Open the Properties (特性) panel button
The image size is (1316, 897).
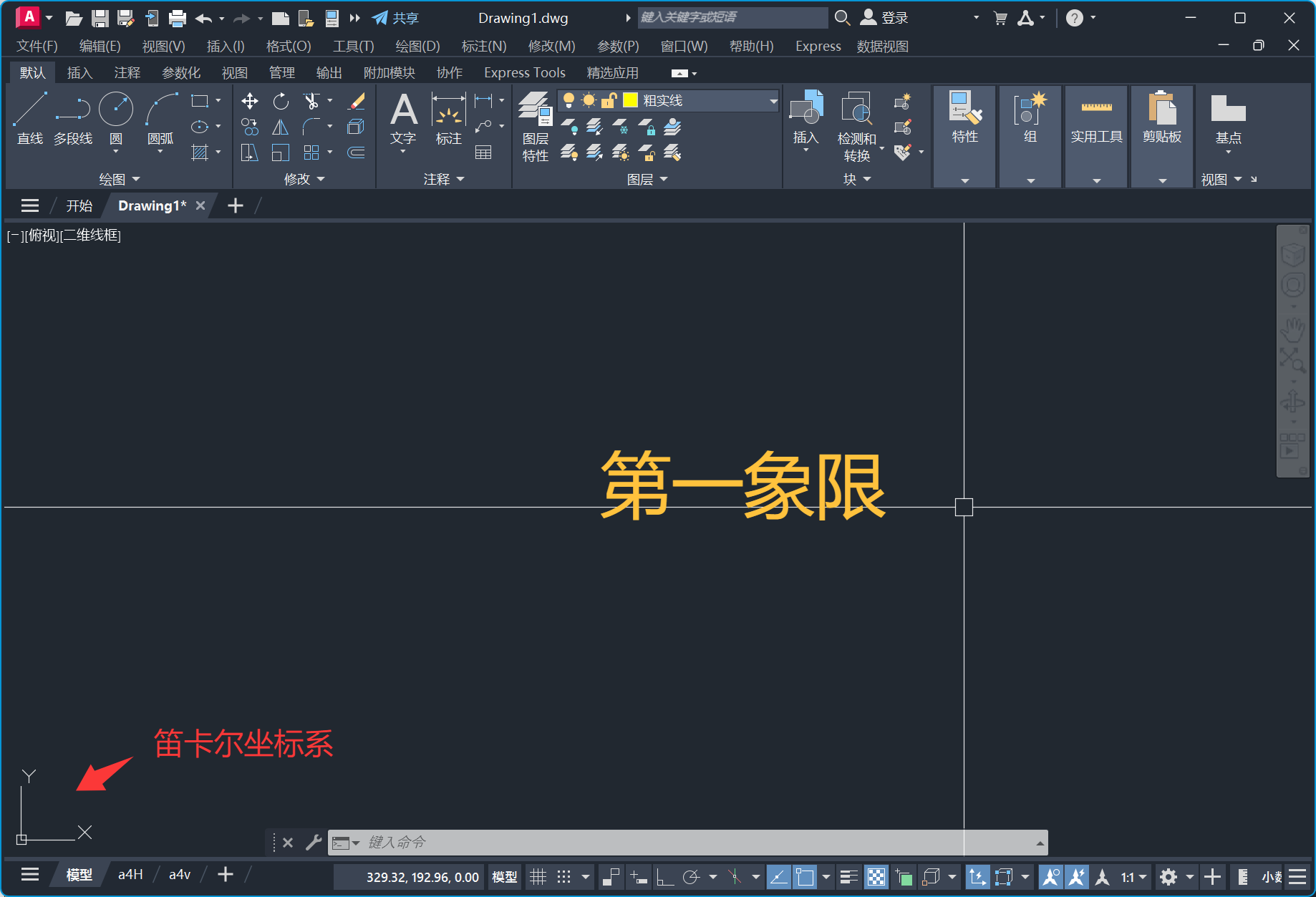point(964,118)
